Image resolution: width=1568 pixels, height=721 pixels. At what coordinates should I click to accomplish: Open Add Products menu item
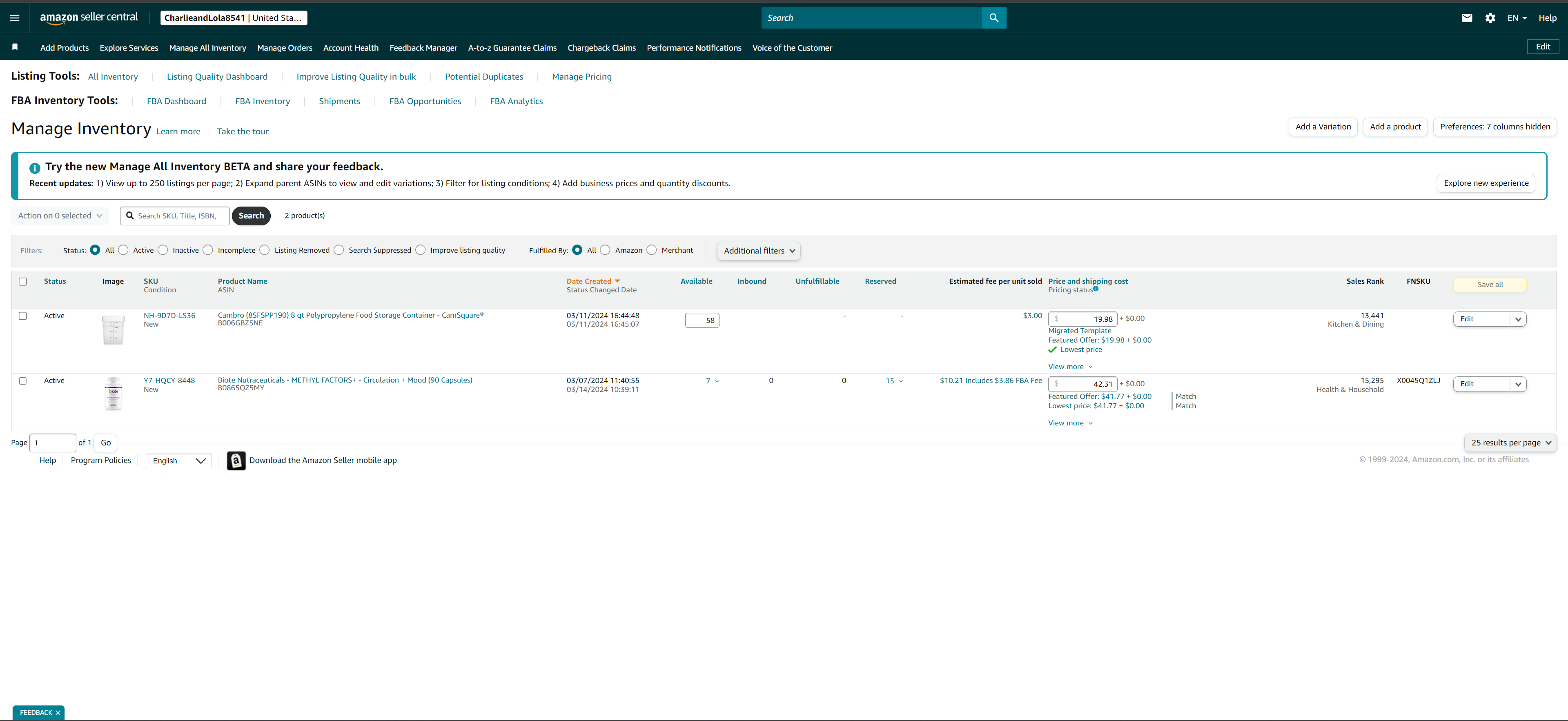(x=65, y=47)
